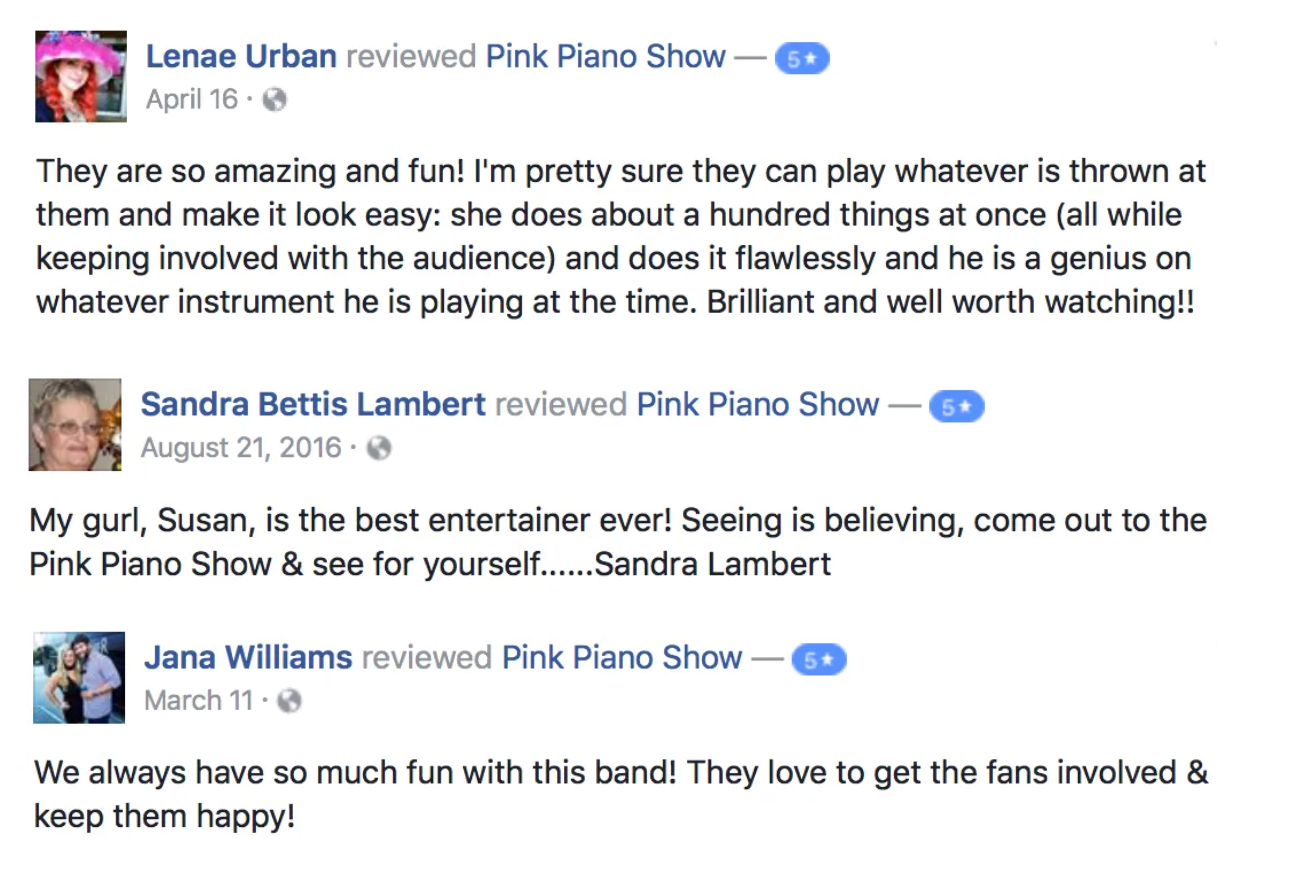Open Jana Williams' profile photo
The image size is (1308, 870).
click(79, 677)
